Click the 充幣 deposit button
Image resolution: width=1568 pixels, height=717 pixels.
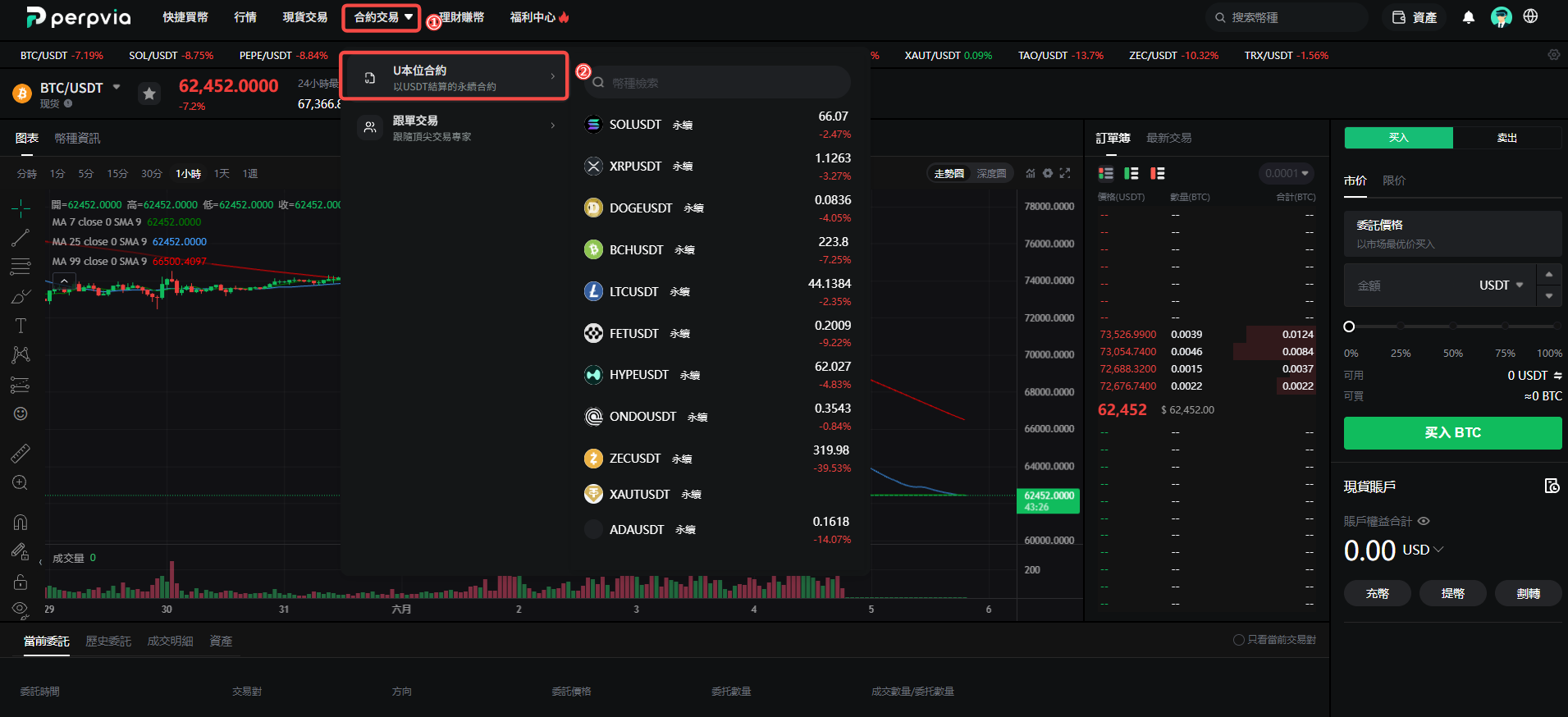(1378, 593)
